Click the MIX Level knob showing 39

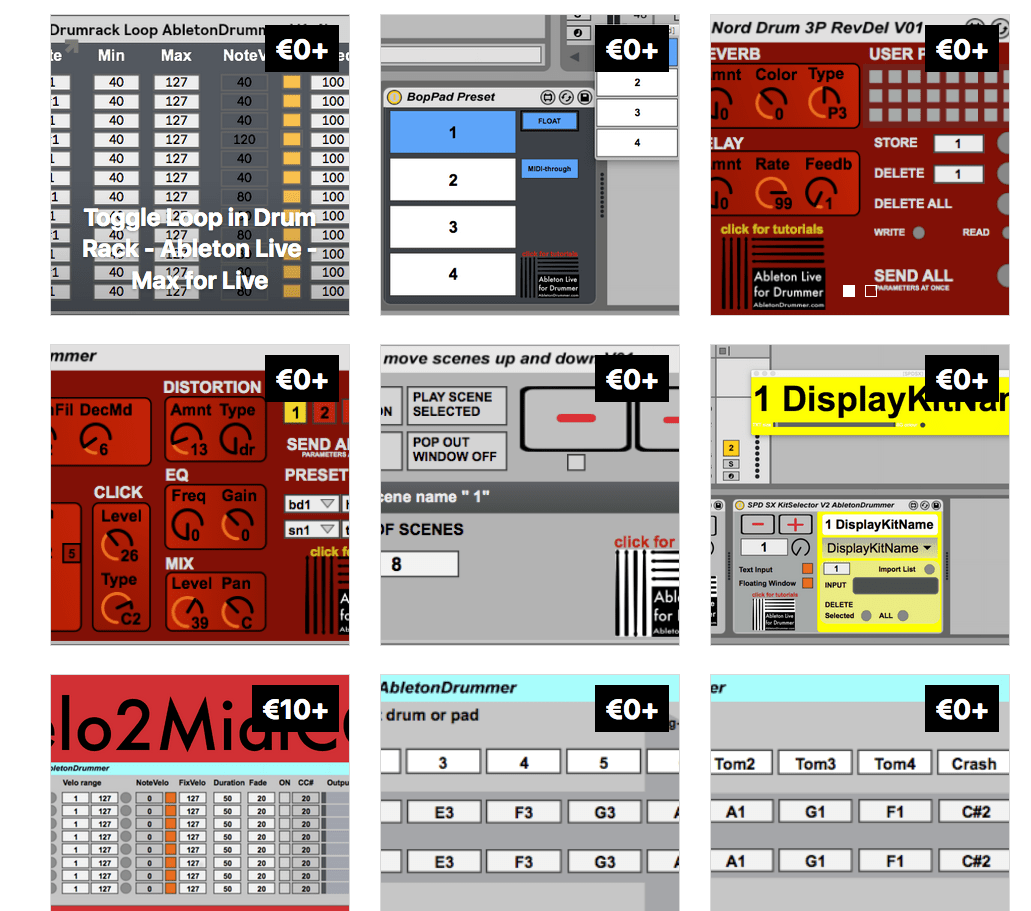189,613
